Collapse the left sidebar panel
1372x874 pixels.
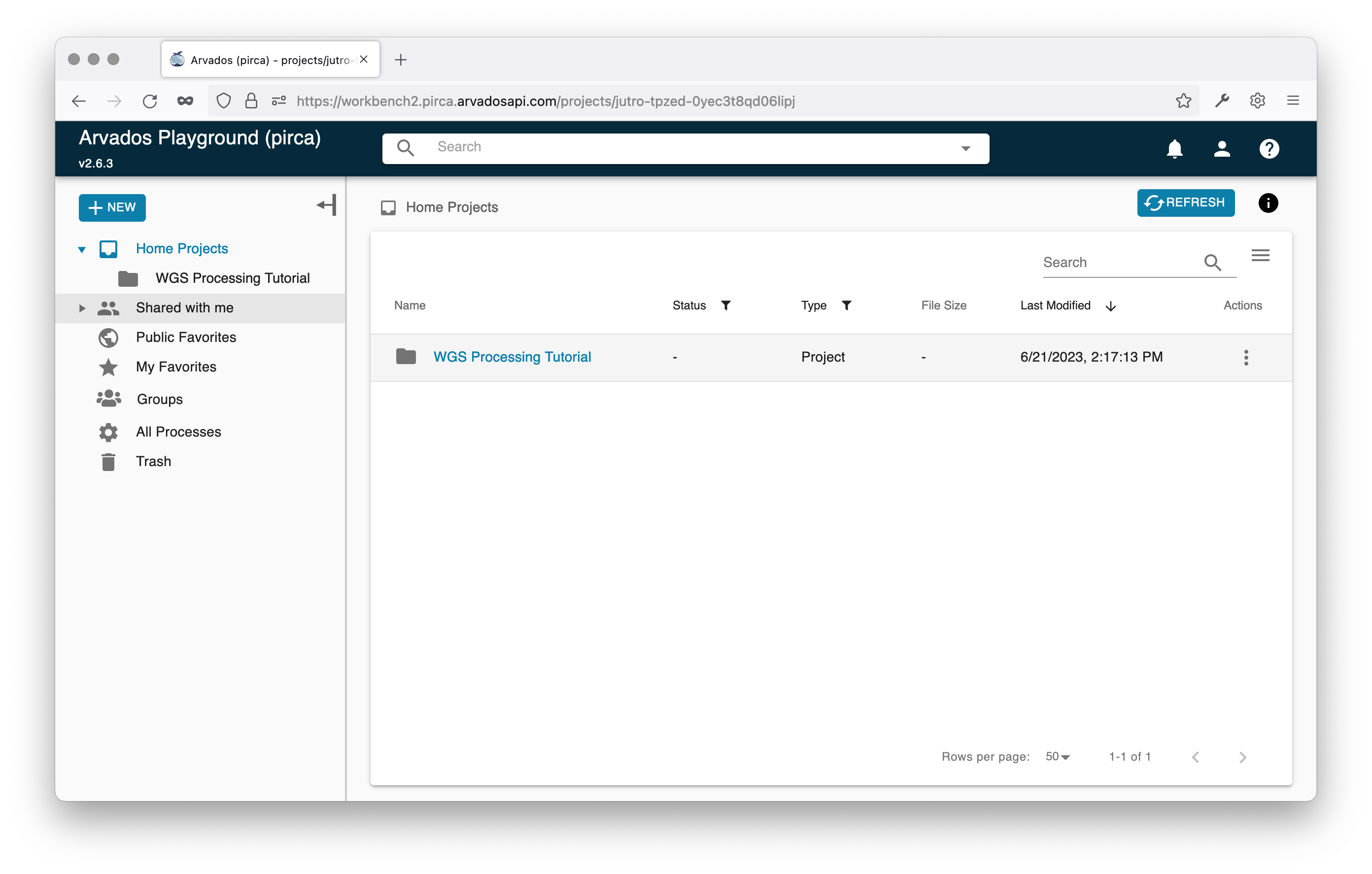pos(326,205)
